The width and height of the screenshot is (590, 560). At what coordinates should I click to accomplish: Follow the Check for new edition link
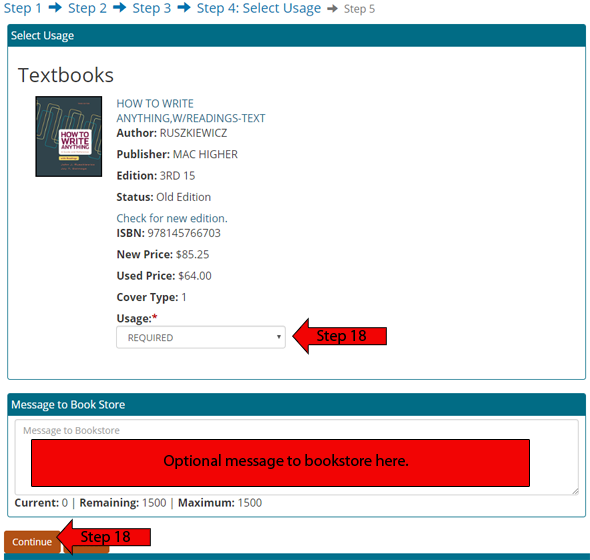[x=172, y=218]
